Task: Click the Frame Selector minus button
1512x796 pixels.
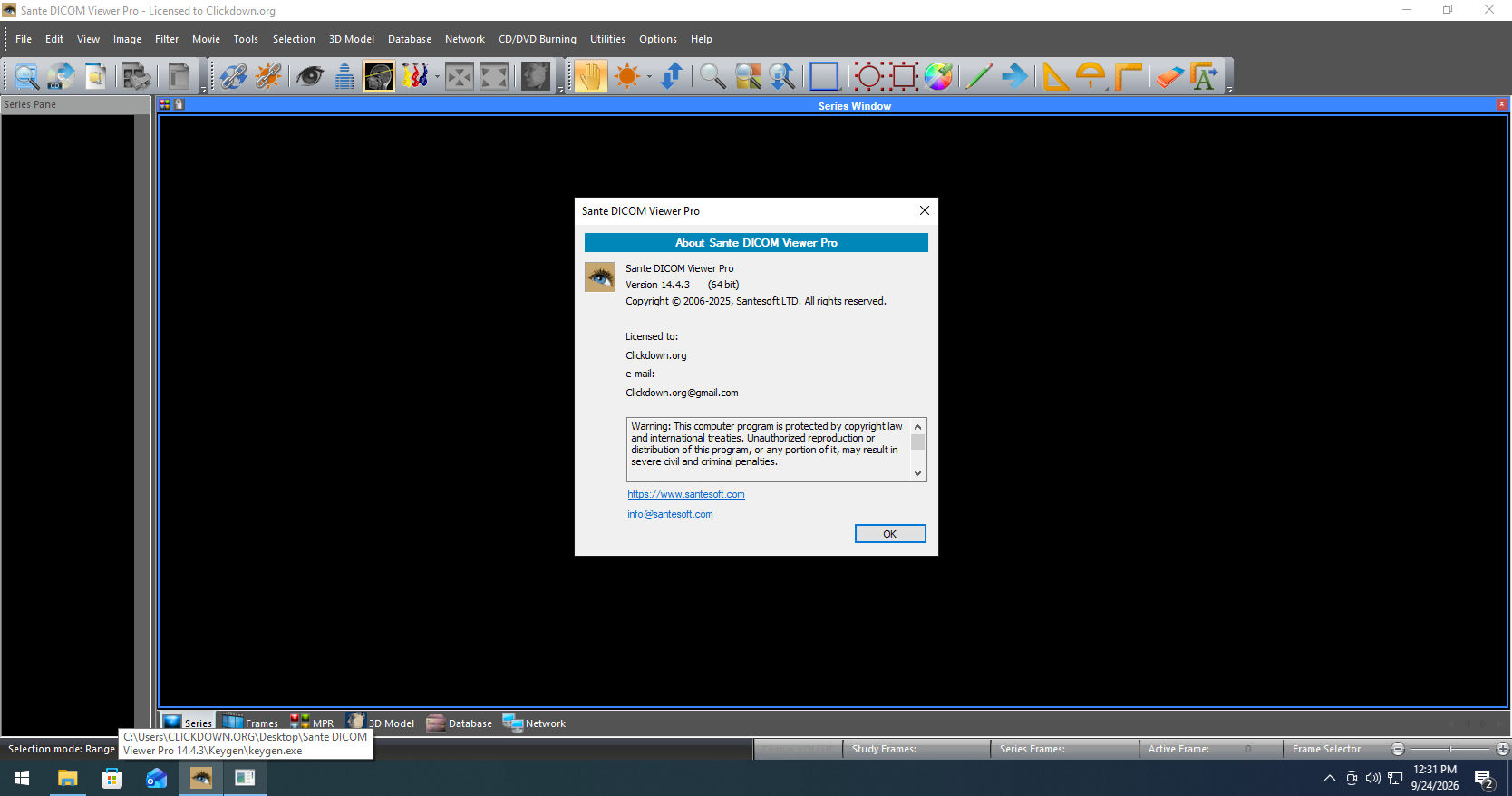Action: (1398, 749)
